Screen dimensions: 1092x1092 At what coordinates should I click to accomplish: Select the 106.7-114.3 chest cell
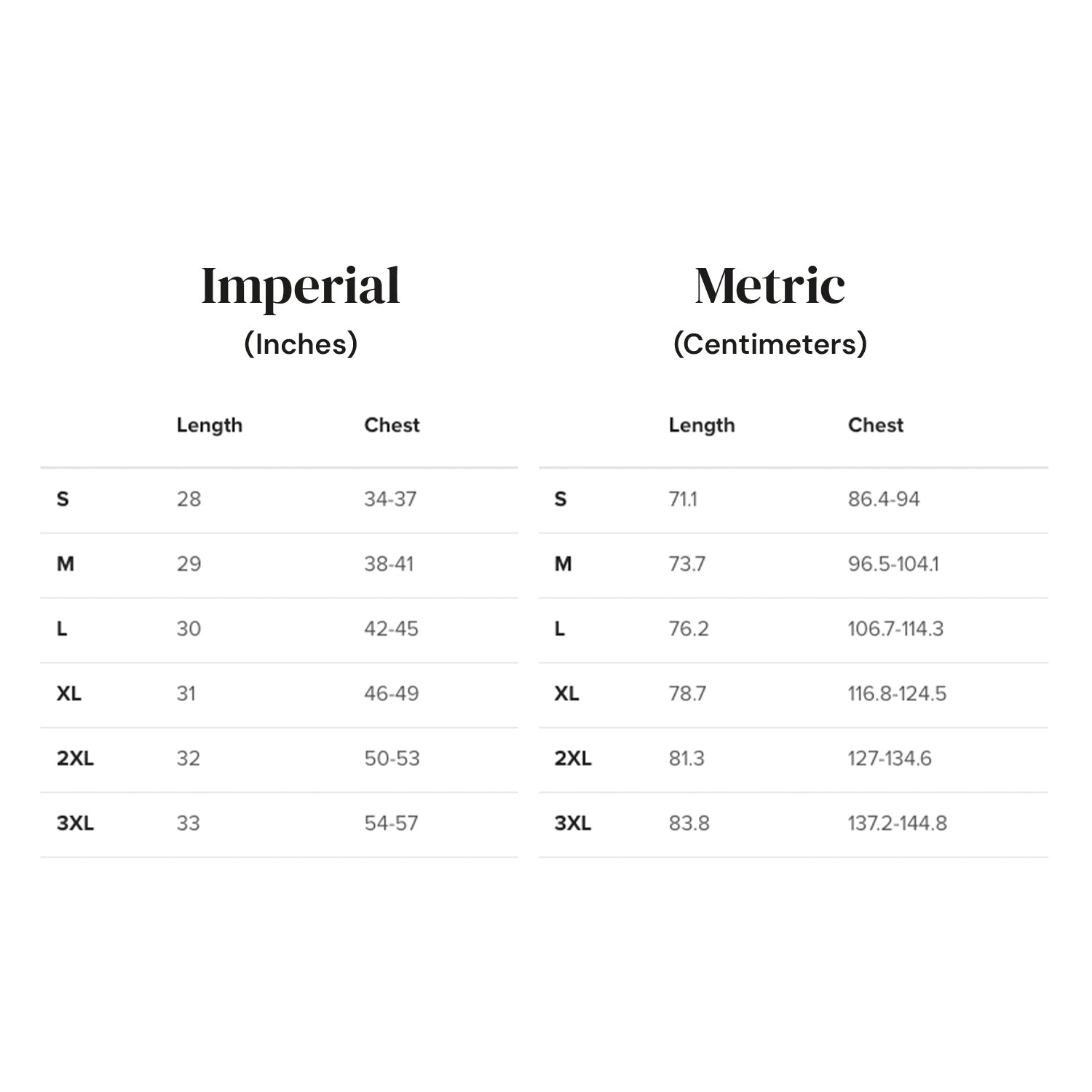[x=895, y=629]
